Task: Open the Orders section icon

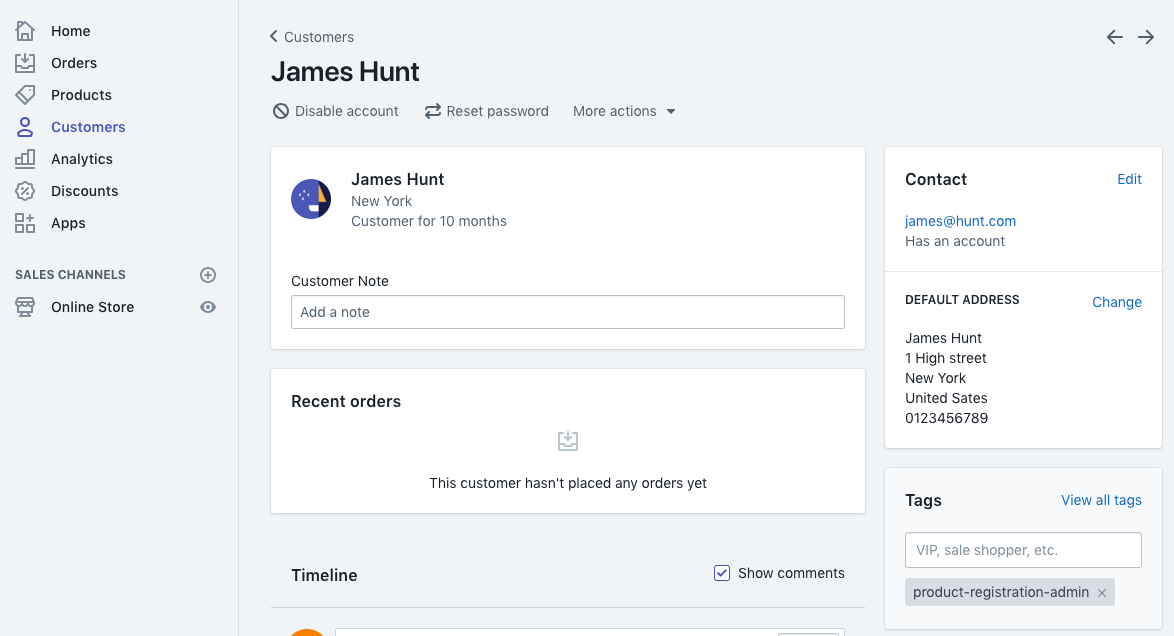Action: point(25,63)
